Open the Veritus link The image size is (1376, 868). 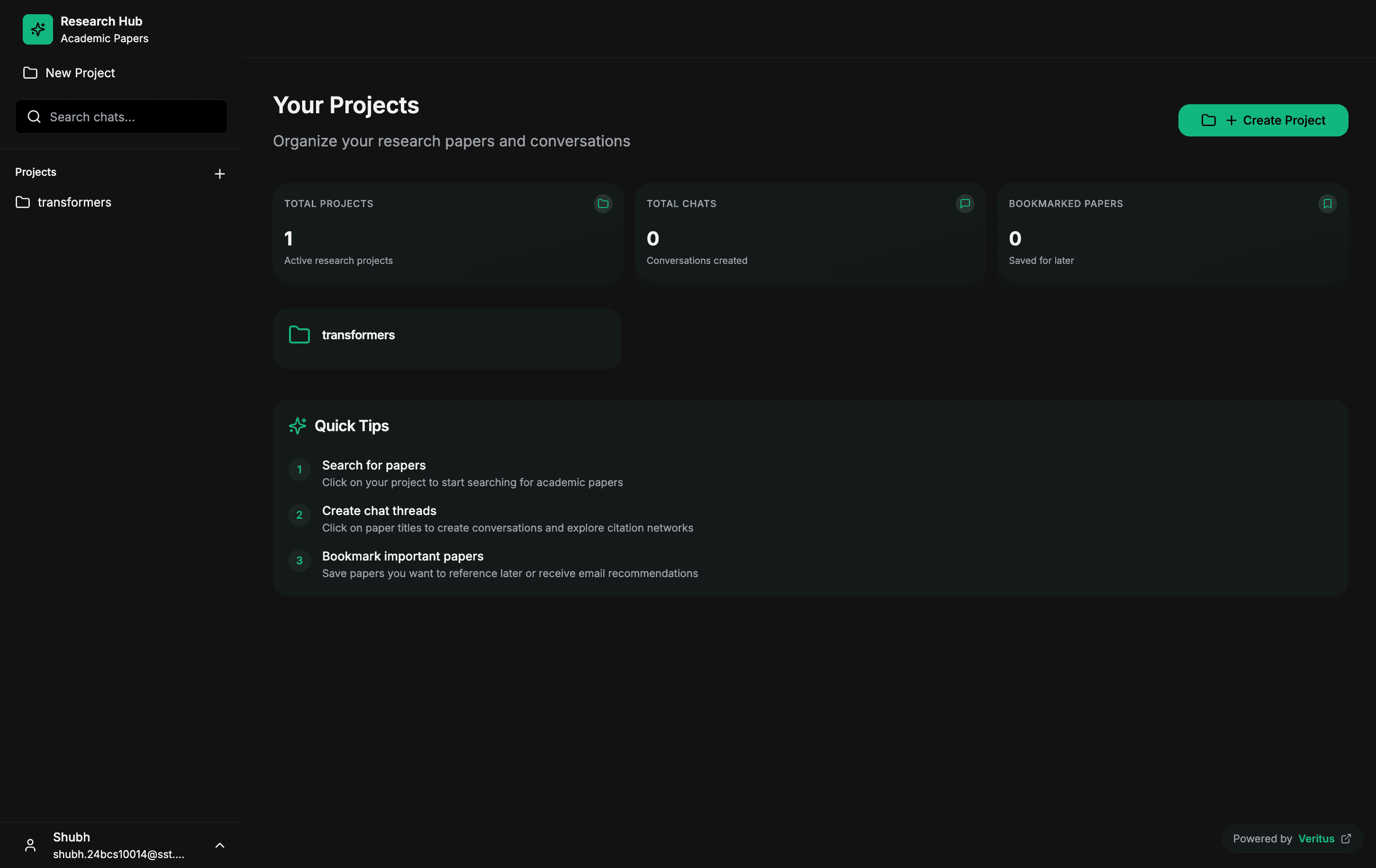coord(1315,838)
